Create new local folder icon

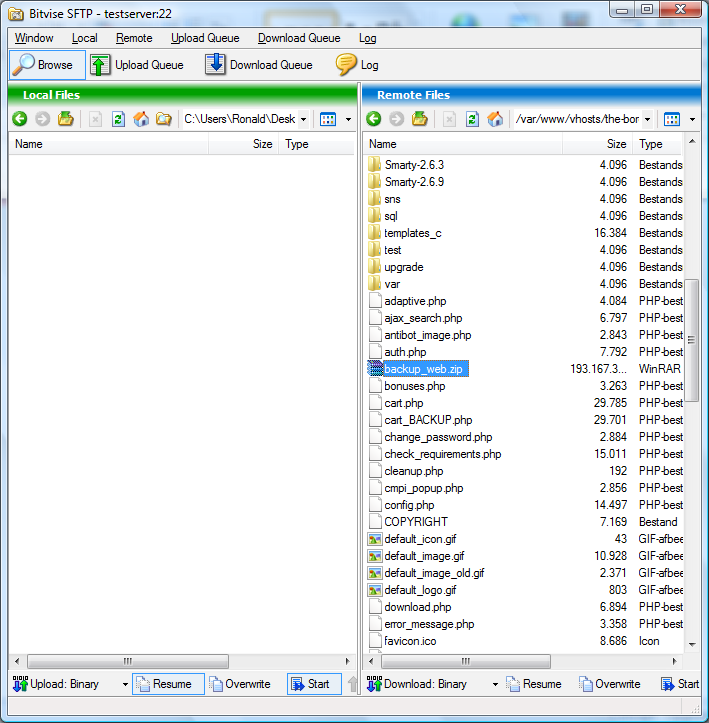pyautogui.click(x=164, y=119)
